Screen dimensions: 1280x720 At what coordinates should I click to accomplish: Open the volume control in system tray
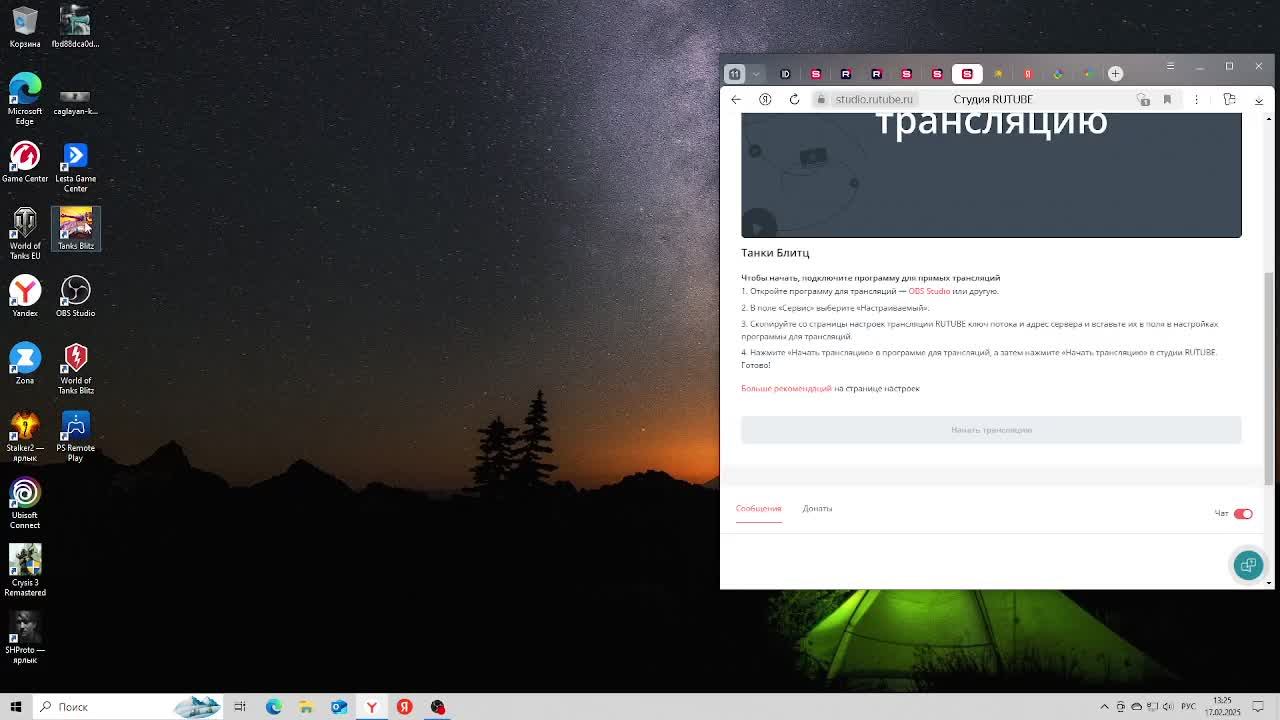coord(1169,707)
